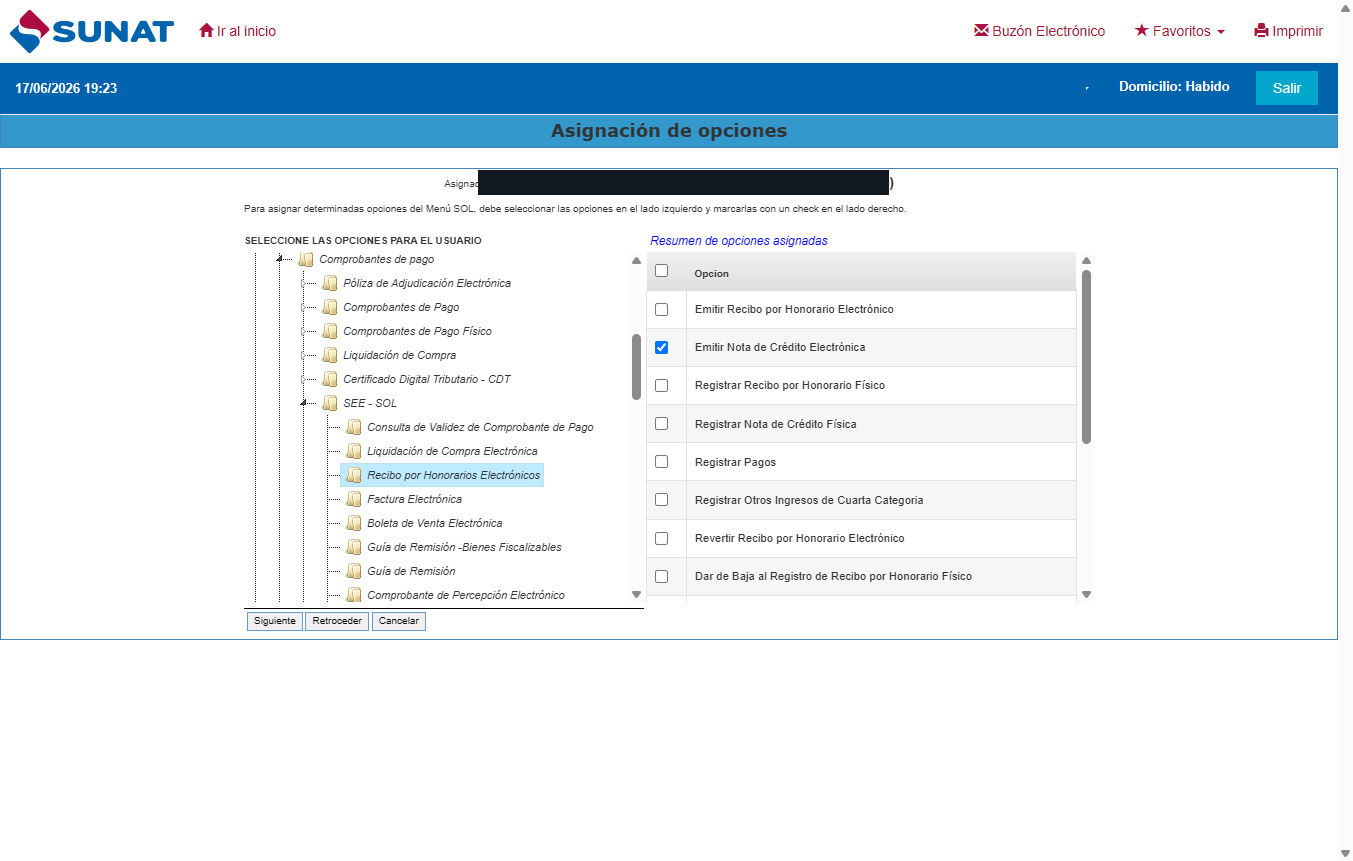Enable Registrar Recibo por Honorario Físico checkbox
The image size is (1353, 861).
[661, 385]
